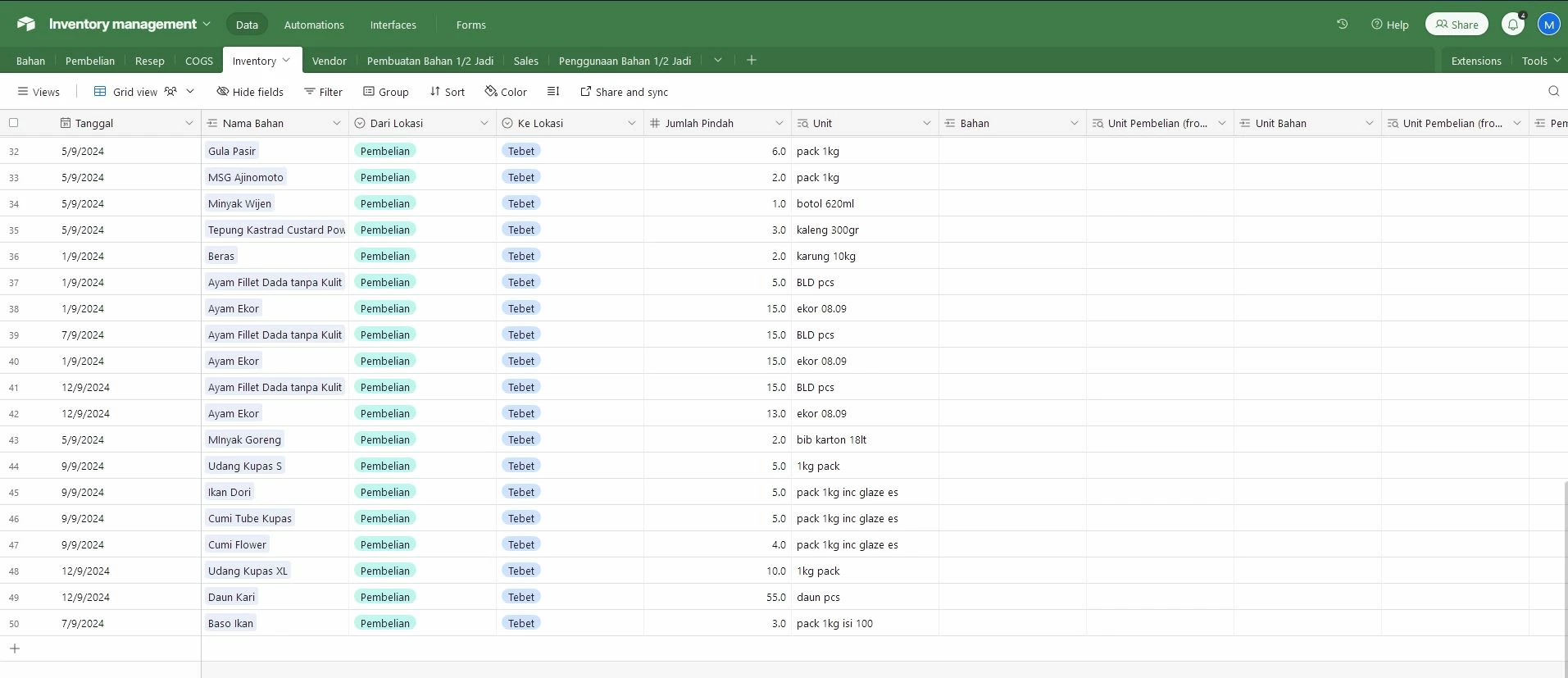This screenshot has height=678, width=1568.
Task: Open Share and sync
Action: tap(625, 92)
